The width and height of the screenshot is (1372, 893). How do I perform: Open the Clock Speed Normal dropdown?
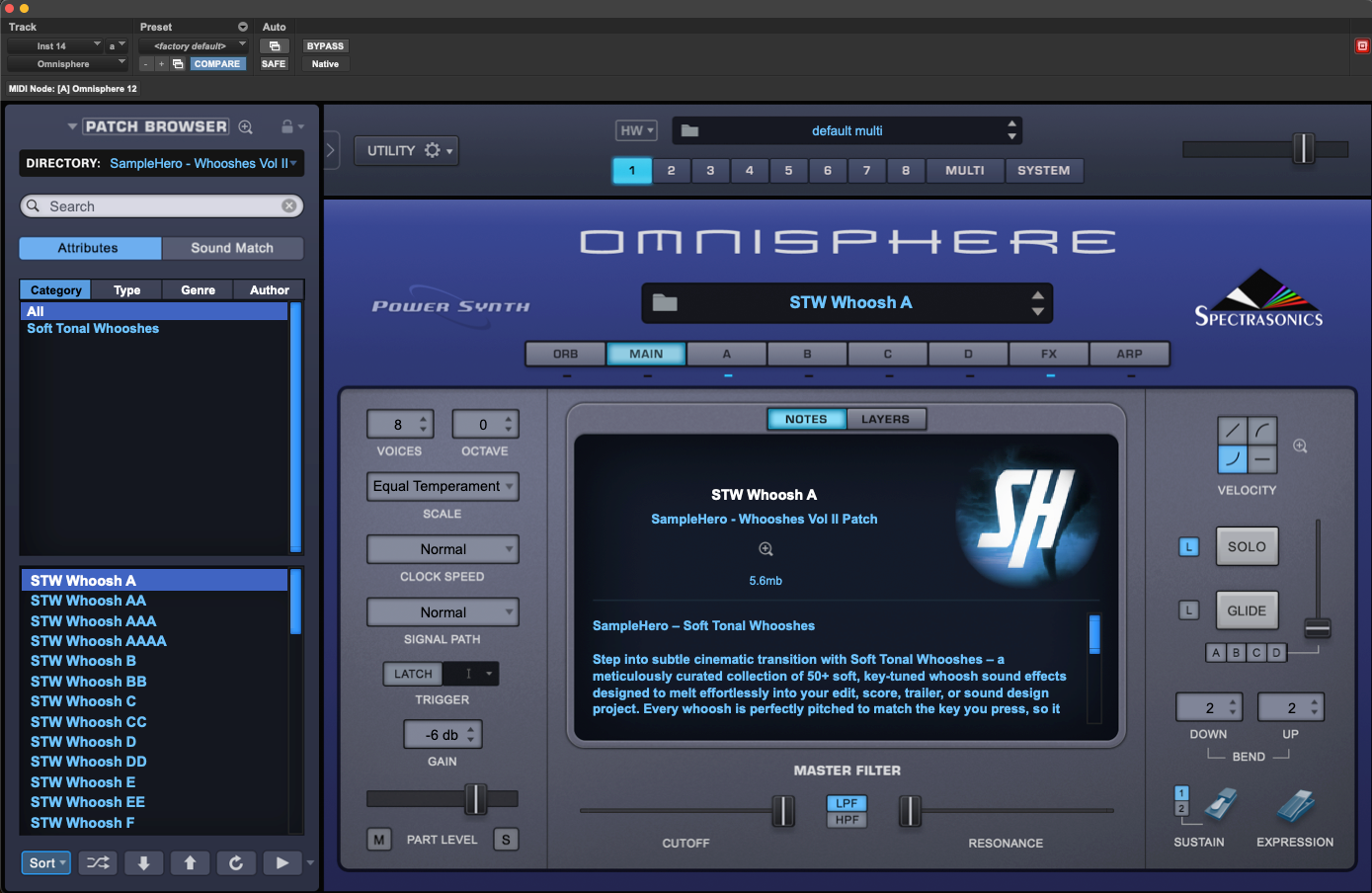pyautogui.click(x=443, y=549)
